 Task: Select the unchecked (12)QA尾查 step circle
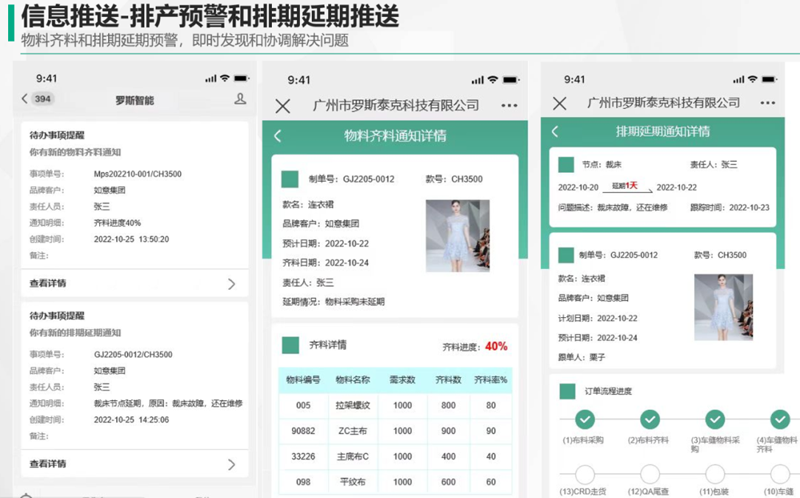(650, 474)
